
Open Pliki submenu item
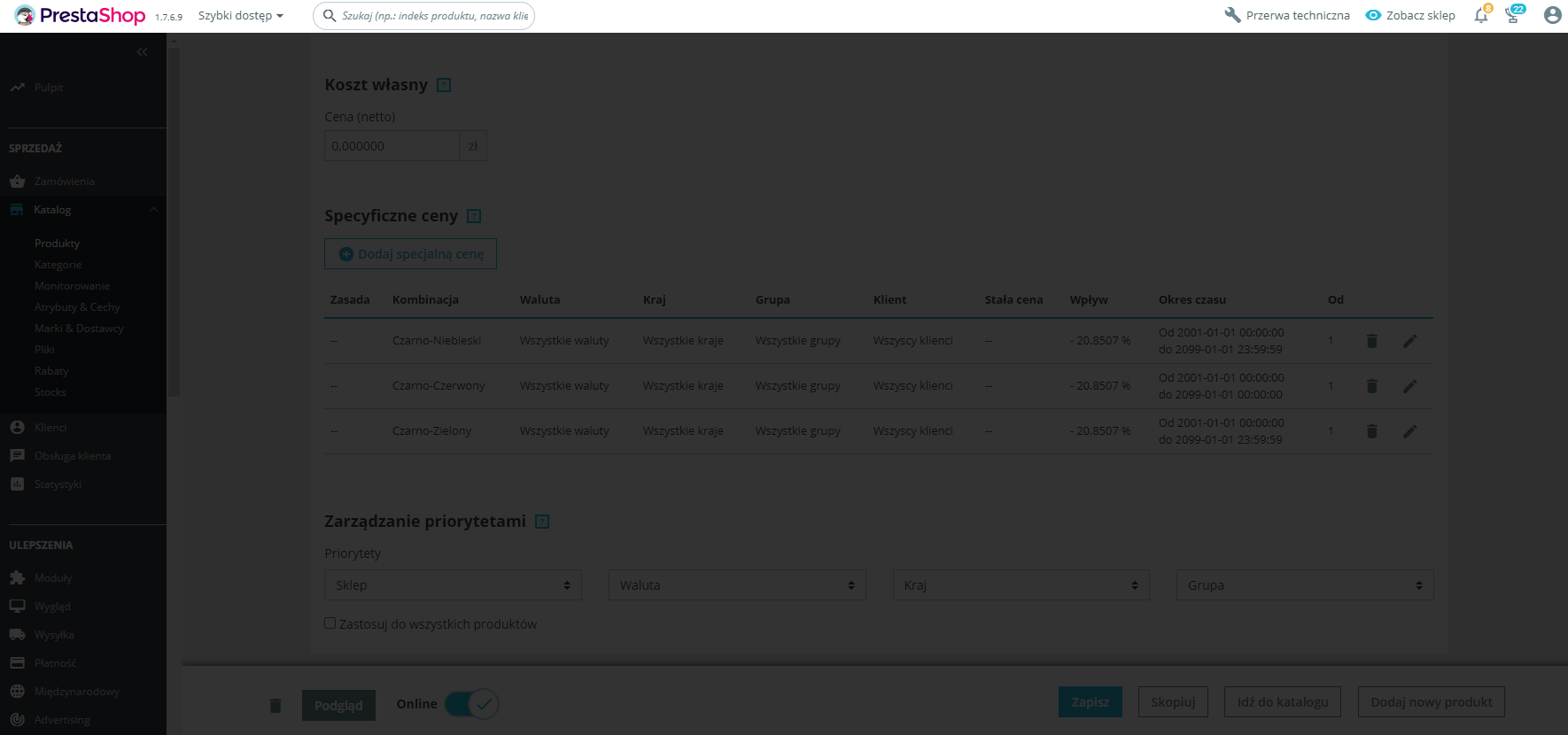point(44,350)
